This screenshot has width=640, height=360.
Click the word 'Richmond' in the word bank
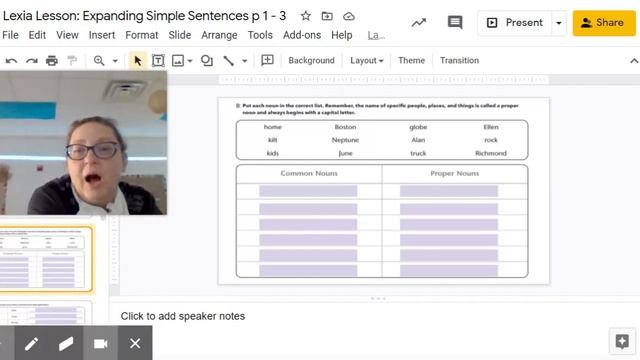click(x=491, y=153)
